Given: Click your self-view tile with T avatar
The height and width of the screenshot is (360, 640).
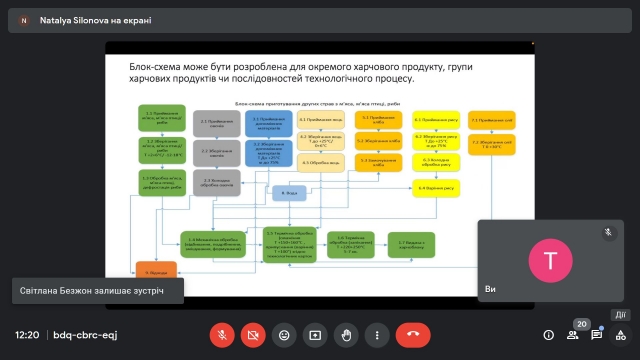Looking at the screenshot, I should pos(551,261).
